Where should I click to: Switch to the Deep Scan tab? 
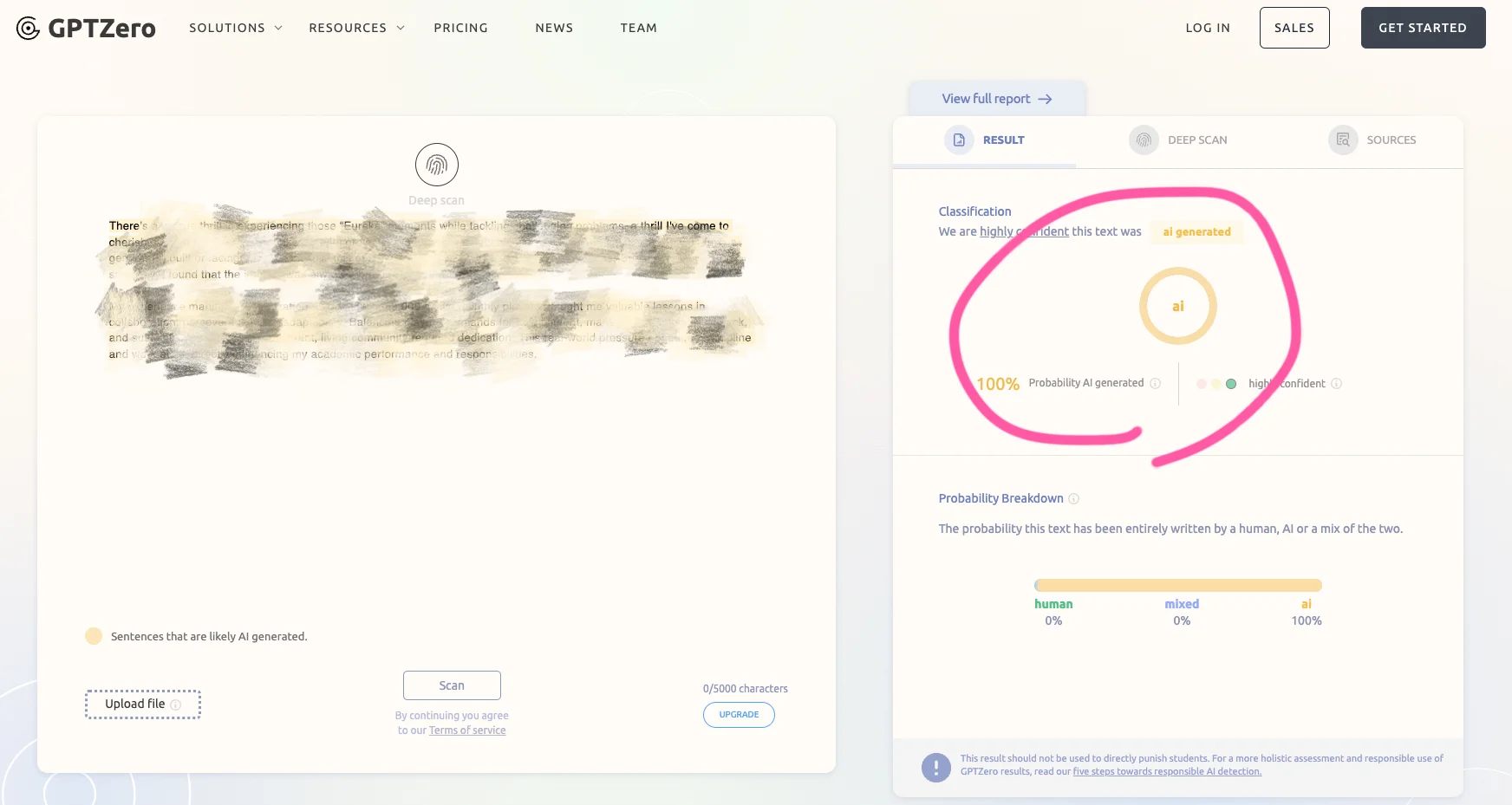(1178, 140)
